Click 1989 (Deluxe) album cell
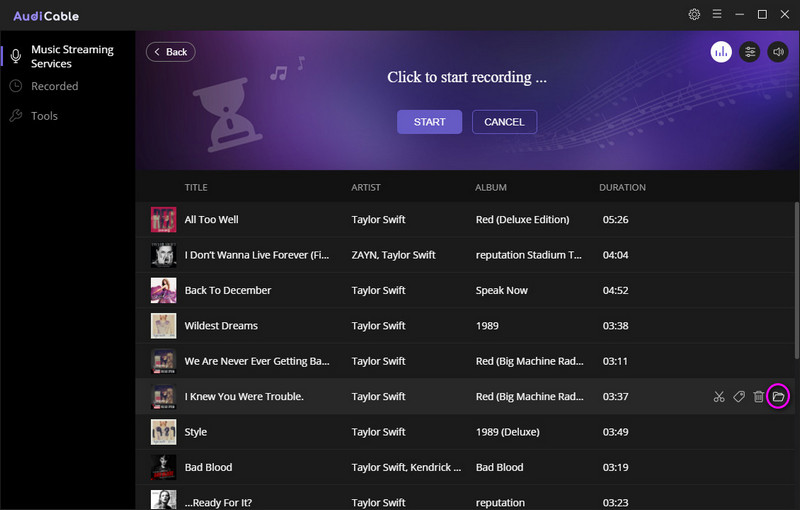The image size is (800, 510). 507,432
